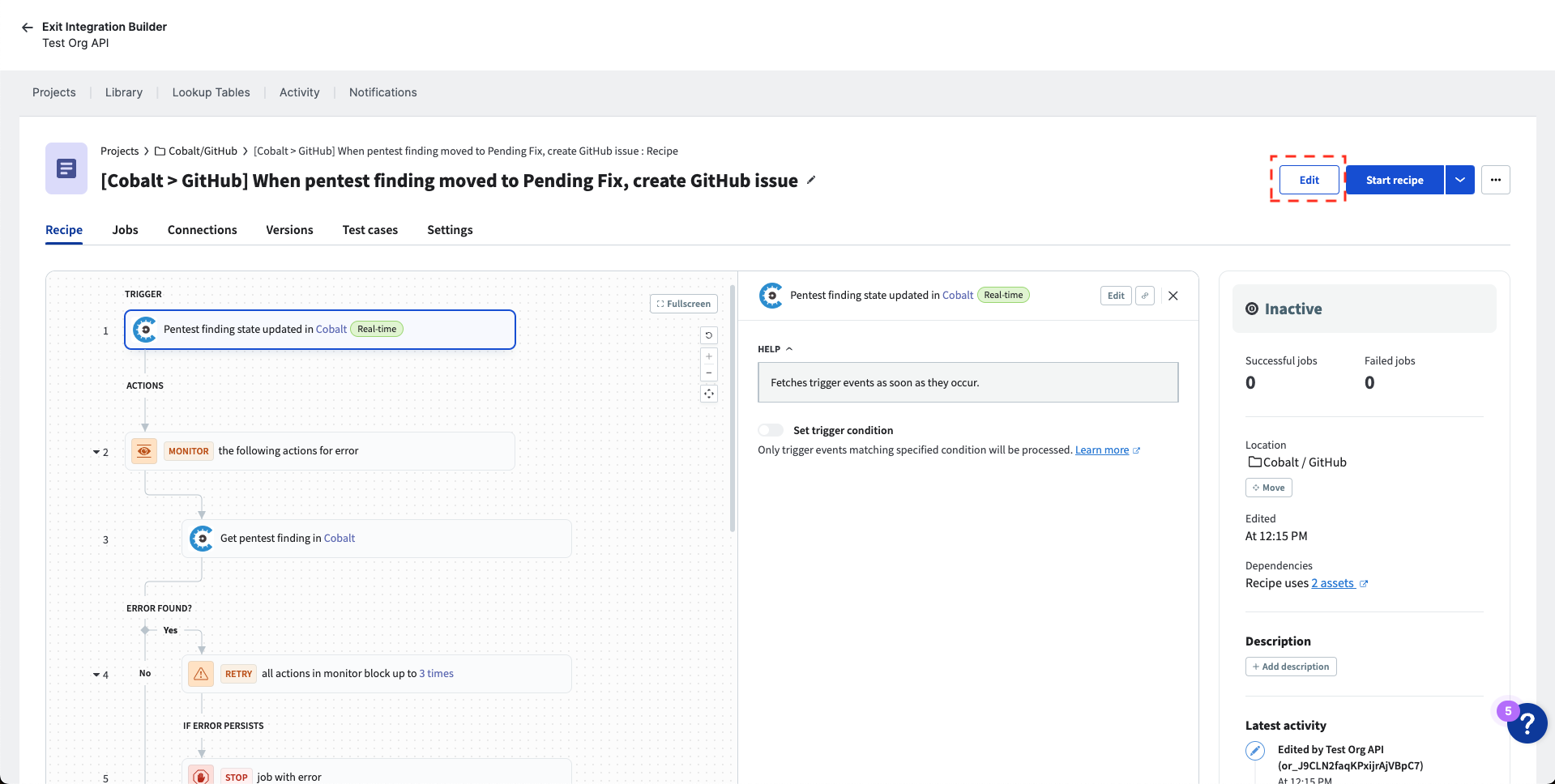Click the 3 times link in Retry step
Screen dimensions: 1555x784
tap(436, 674)
